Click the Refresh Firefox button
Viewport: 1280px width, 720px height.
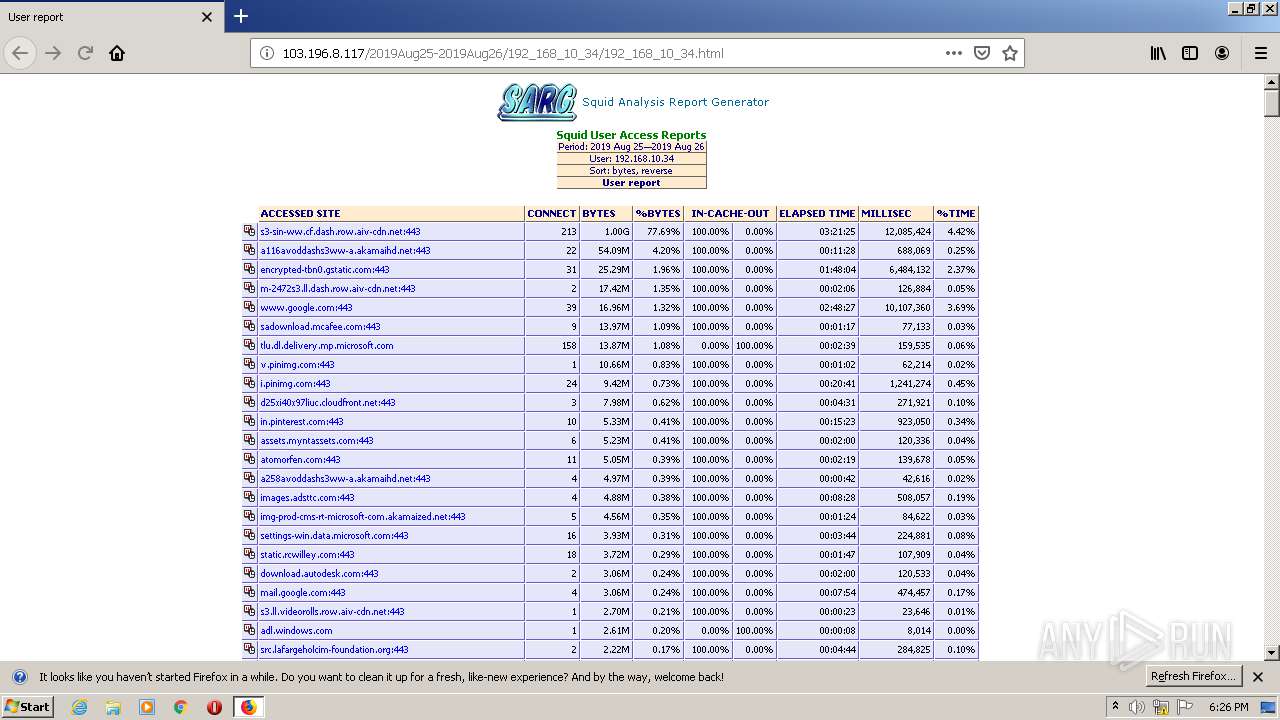(1193, 676)
